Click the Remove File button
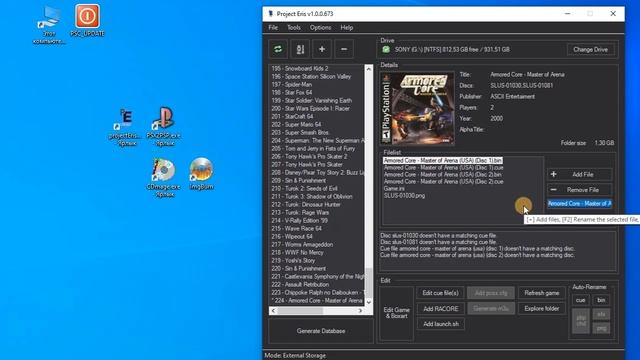The image size is (640, 360). pyautogui.click(x=579, y=190)
